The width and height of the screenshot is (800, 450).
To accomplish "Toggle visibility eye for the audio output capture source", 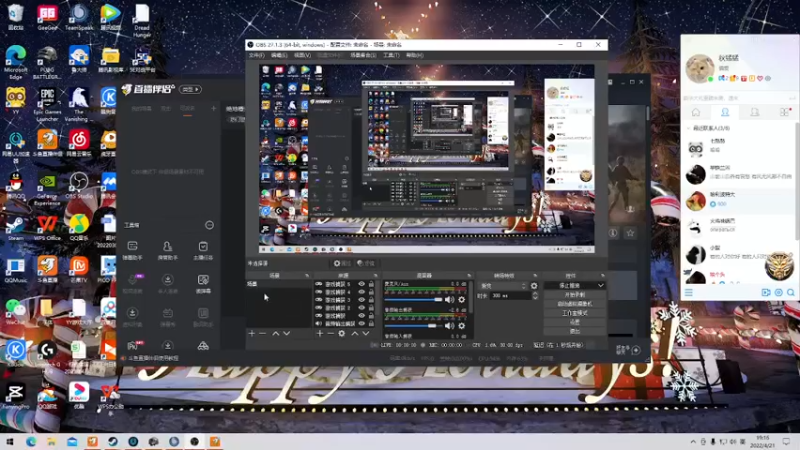I will [362, 323].
